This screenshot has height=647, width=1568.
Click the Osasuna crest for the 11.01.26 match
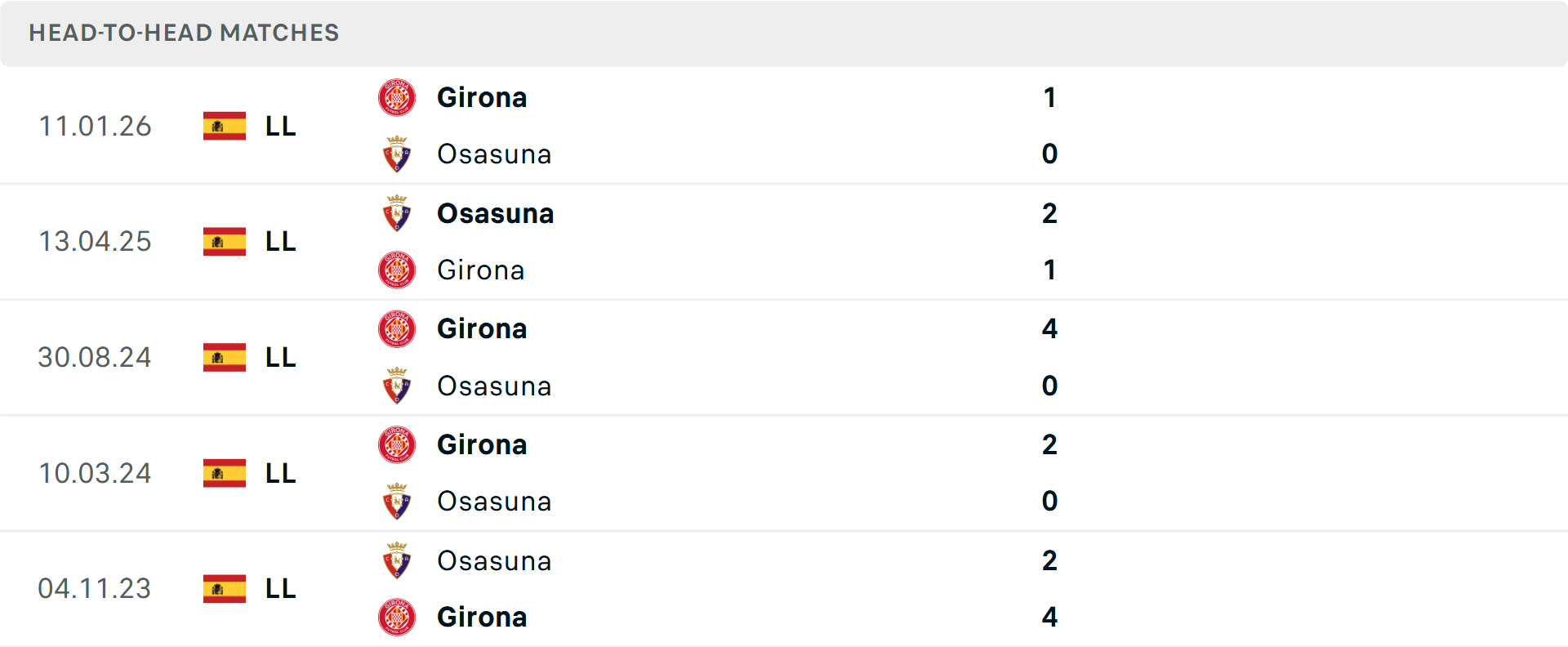click(398, 154)
